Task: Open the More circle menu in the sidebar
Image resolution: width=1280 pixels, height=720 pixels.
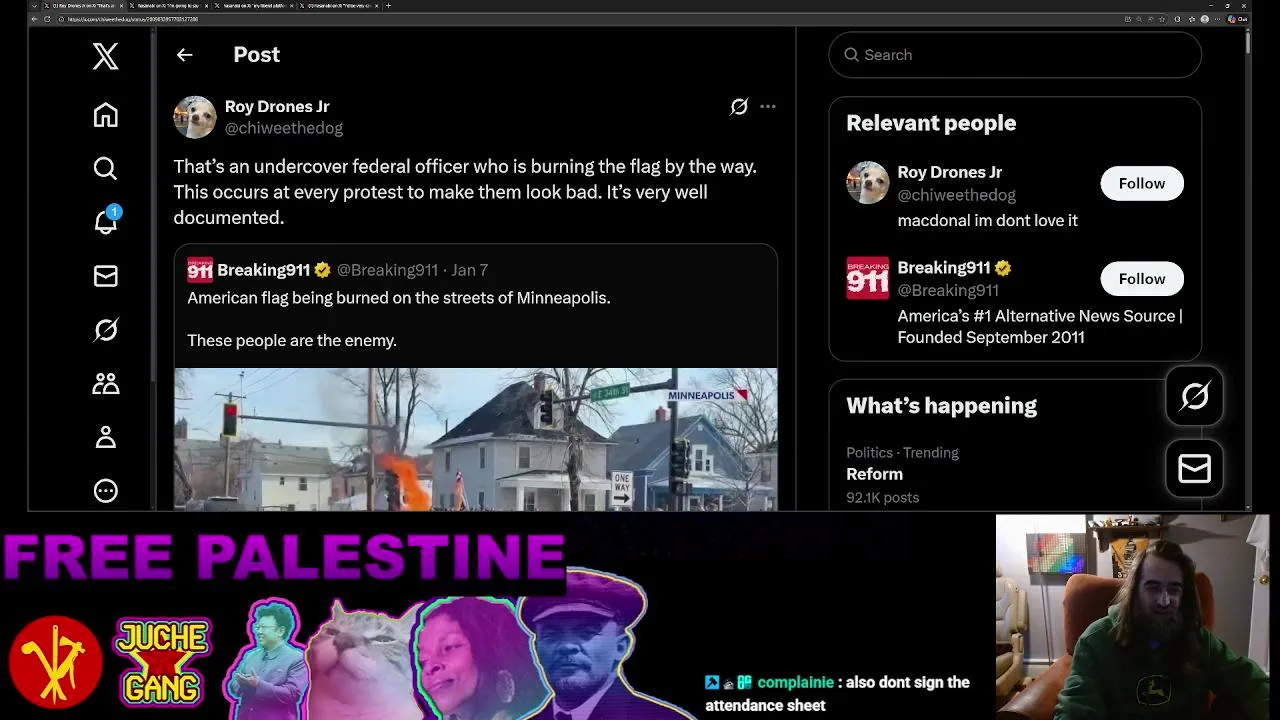Action: tap(105, 491)
